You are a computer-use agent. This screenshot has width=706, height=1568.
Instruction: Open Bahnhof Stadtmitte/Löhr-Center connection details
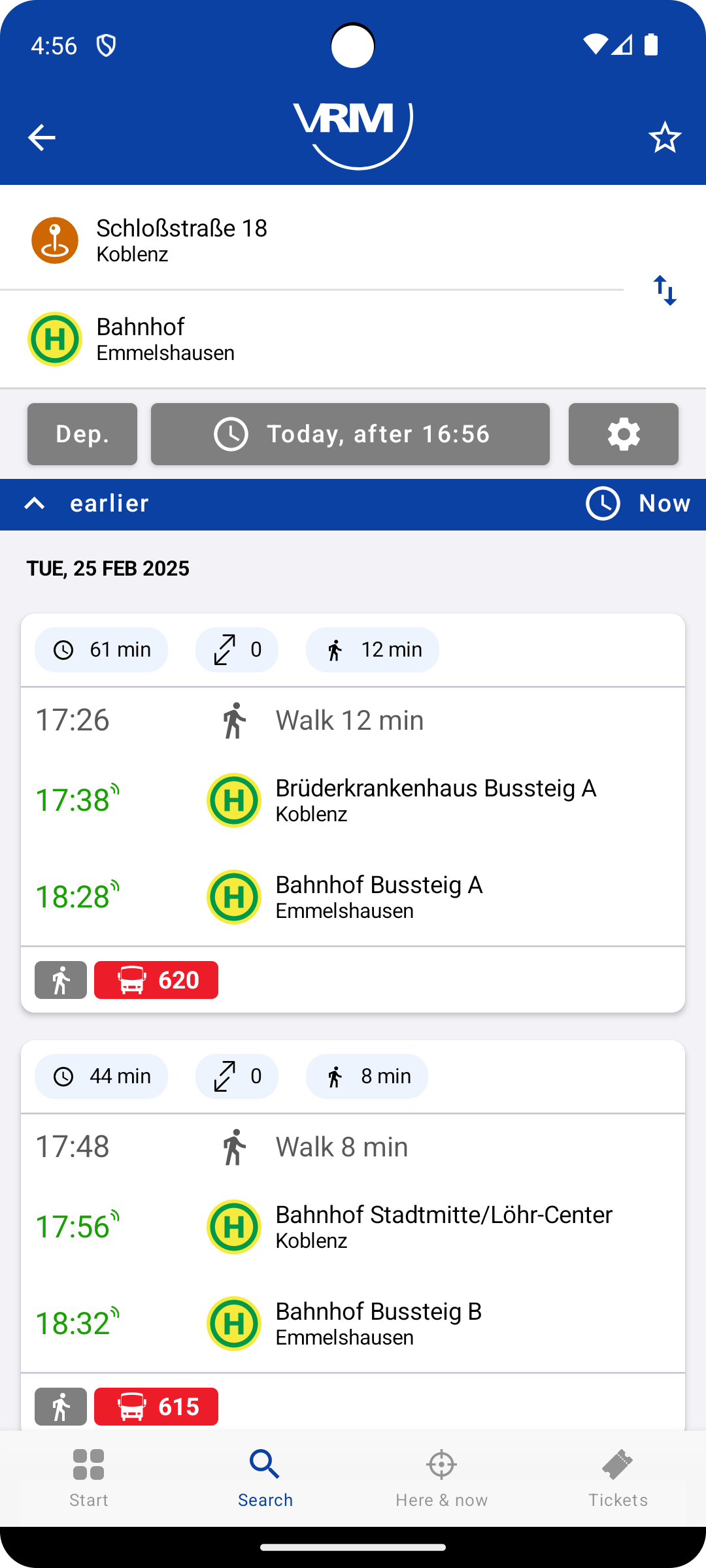pyautogui.click(x=353, y=1227)
